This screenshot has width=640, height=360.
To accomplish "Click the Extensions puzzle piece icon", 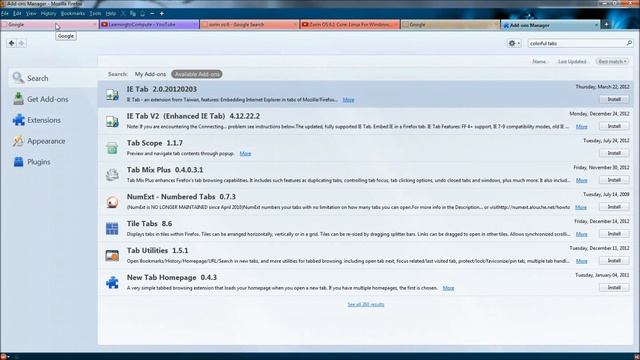I will tap(18, 120).
